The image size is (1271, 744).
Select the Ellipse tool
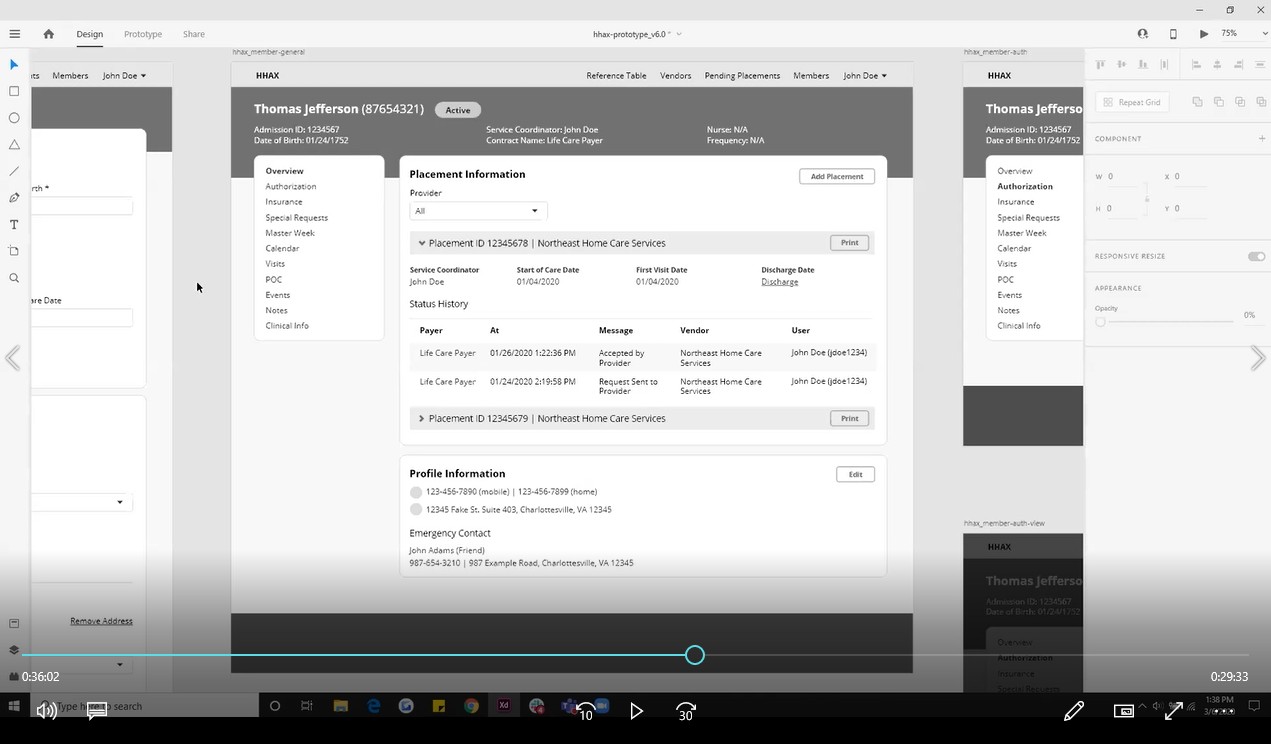coord(14,118)
